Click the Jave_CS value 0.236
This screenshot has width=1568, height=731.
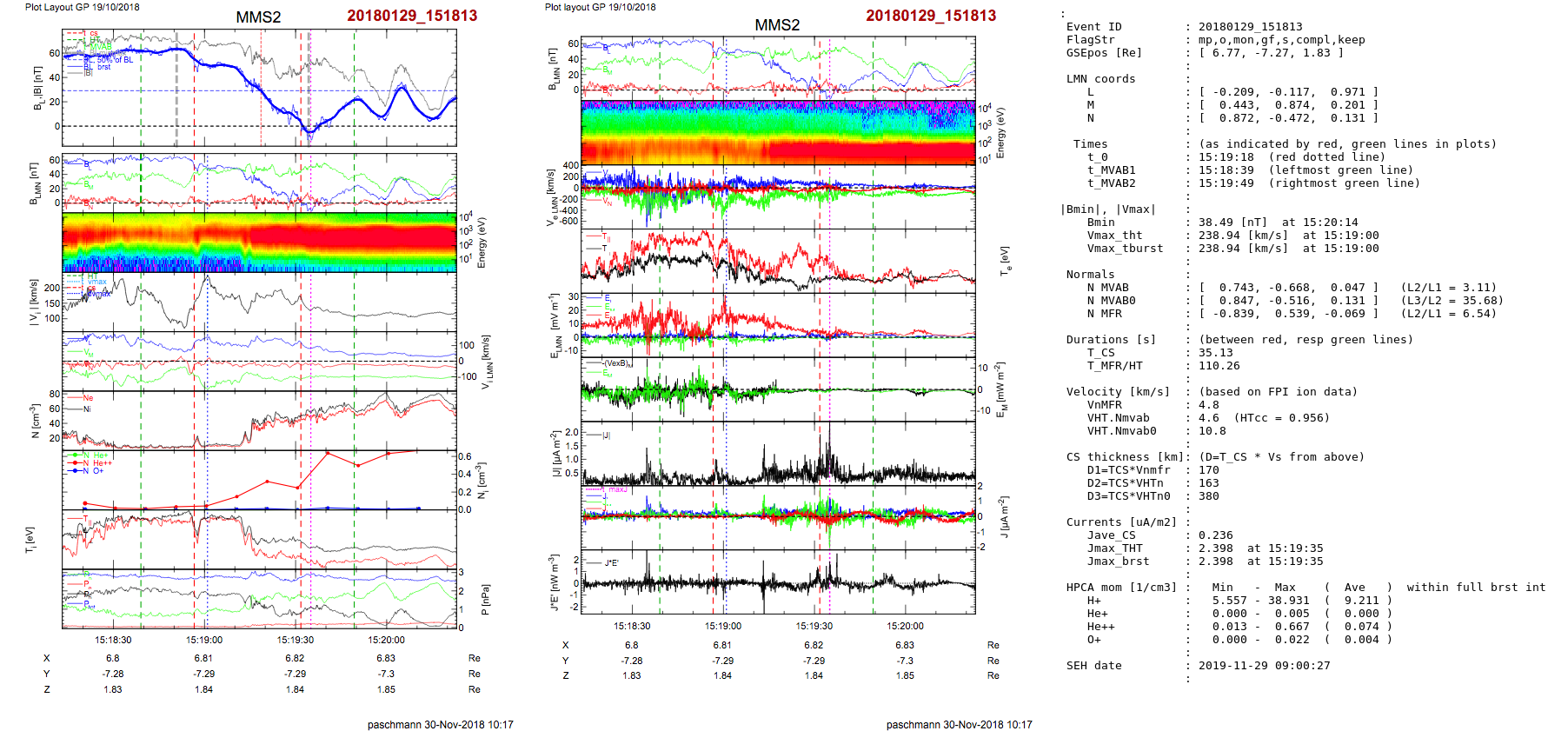(x=1216, y=535)
